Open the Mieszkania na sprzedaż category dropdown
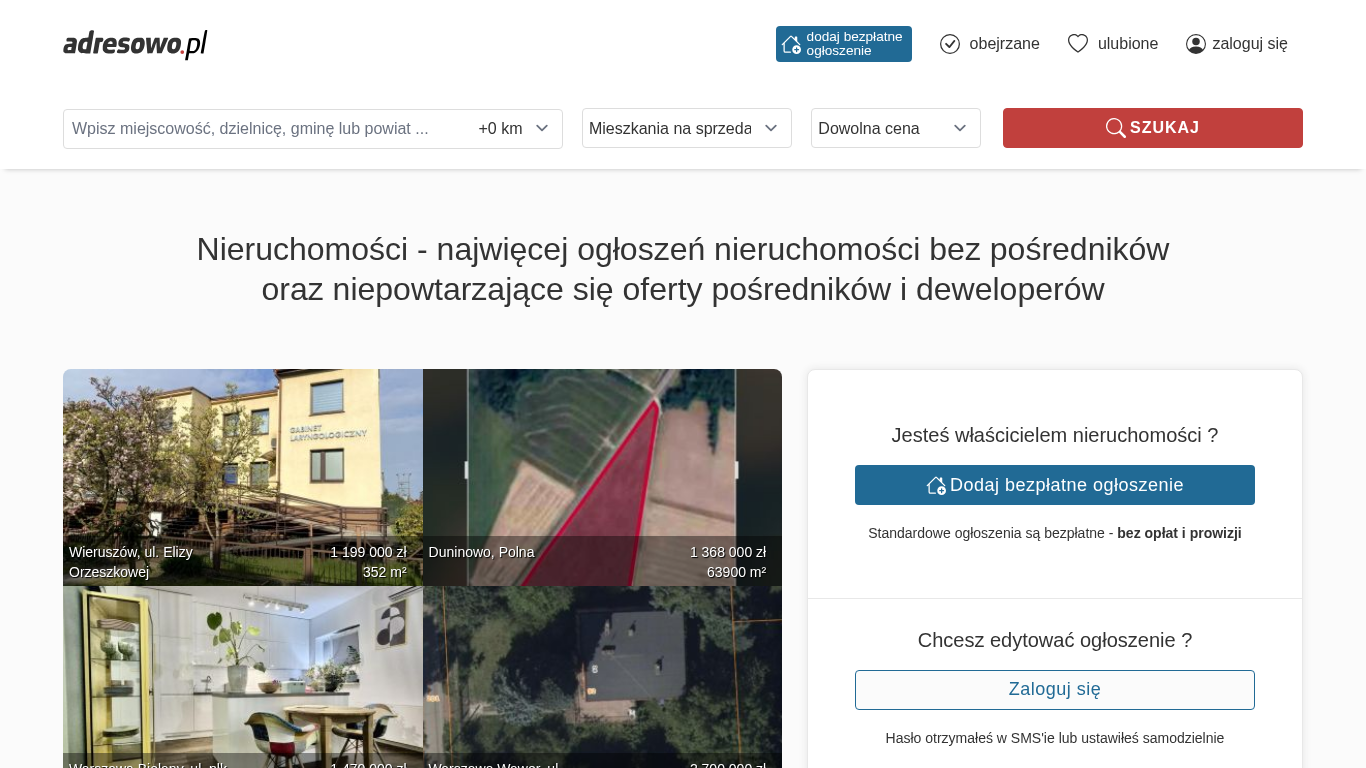The width and height of the screenshot is (1366, 768). [686, 128]
